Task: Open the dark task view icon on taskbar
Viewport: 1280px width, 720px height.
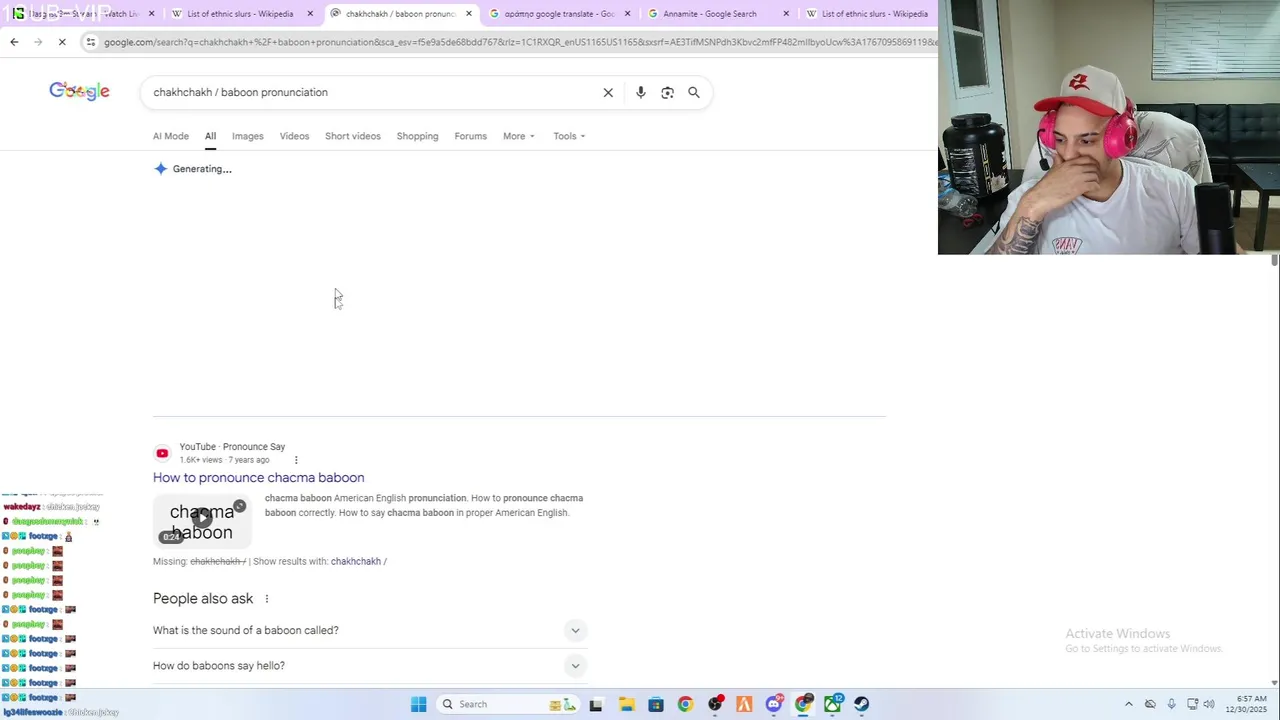Action: coord(596,704)
